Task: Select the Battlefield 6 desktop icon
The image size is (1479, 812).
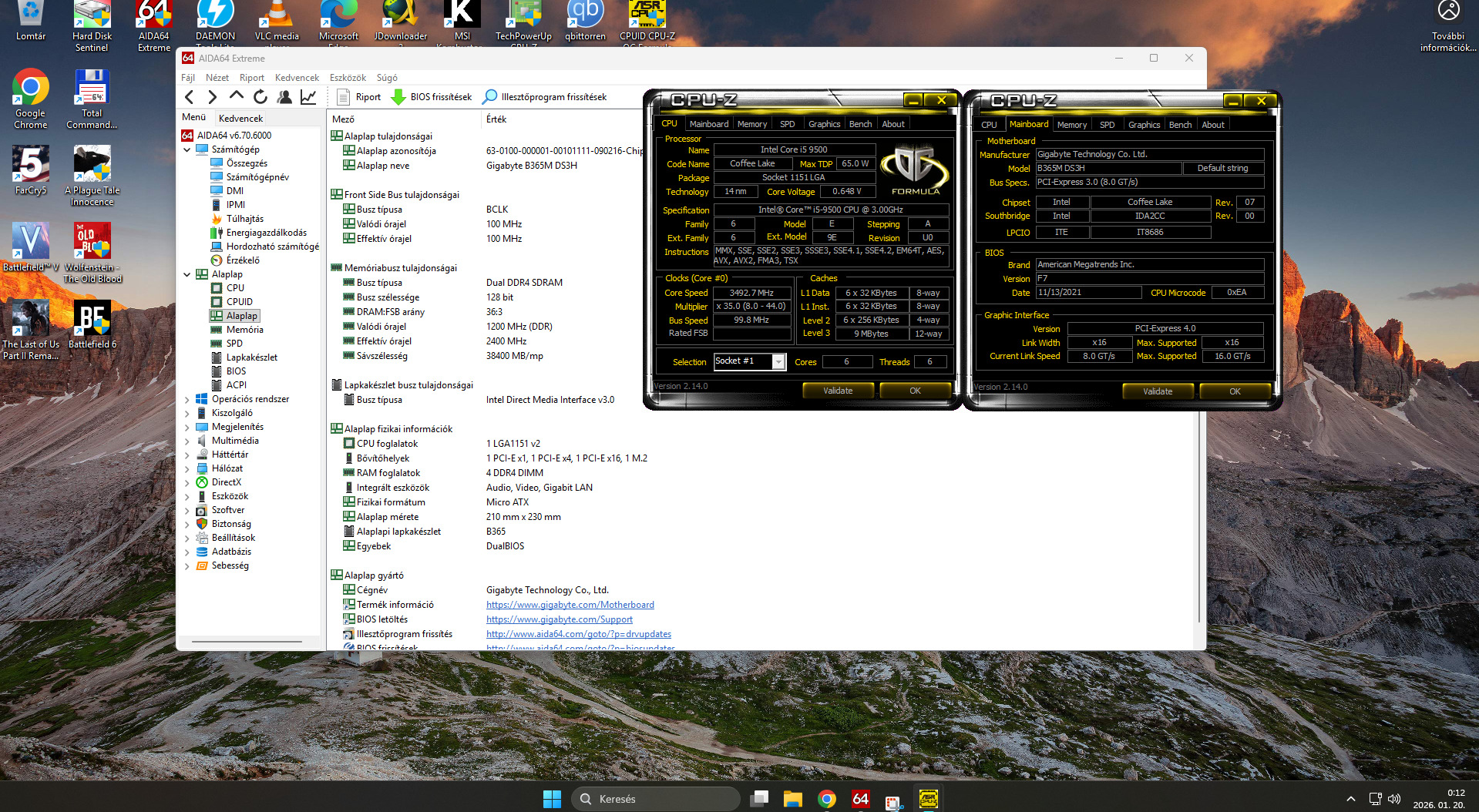Action: click(x=92, y=324)
